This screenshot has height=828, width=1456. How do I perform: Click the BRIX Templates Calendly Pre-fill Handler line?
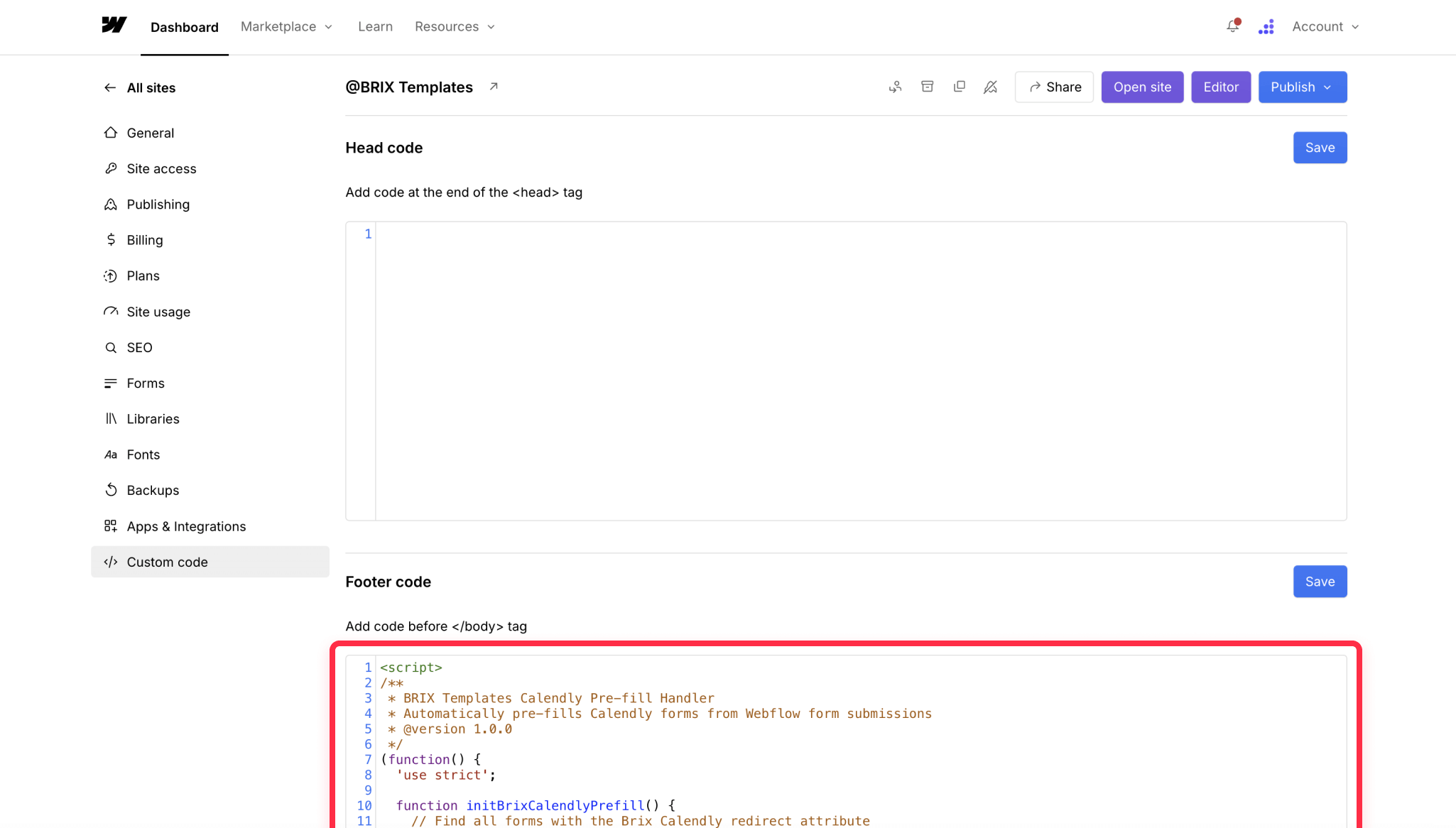click(551, 699)
